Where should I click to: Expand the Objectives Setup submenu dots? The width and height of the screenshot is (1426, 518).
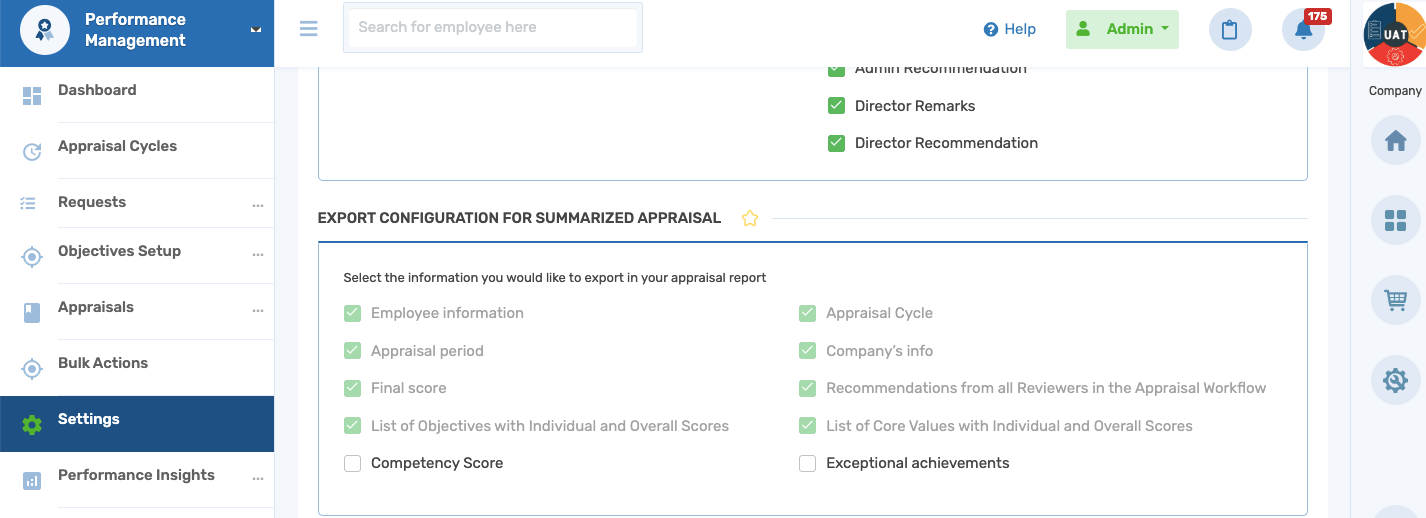pos(258,254)
